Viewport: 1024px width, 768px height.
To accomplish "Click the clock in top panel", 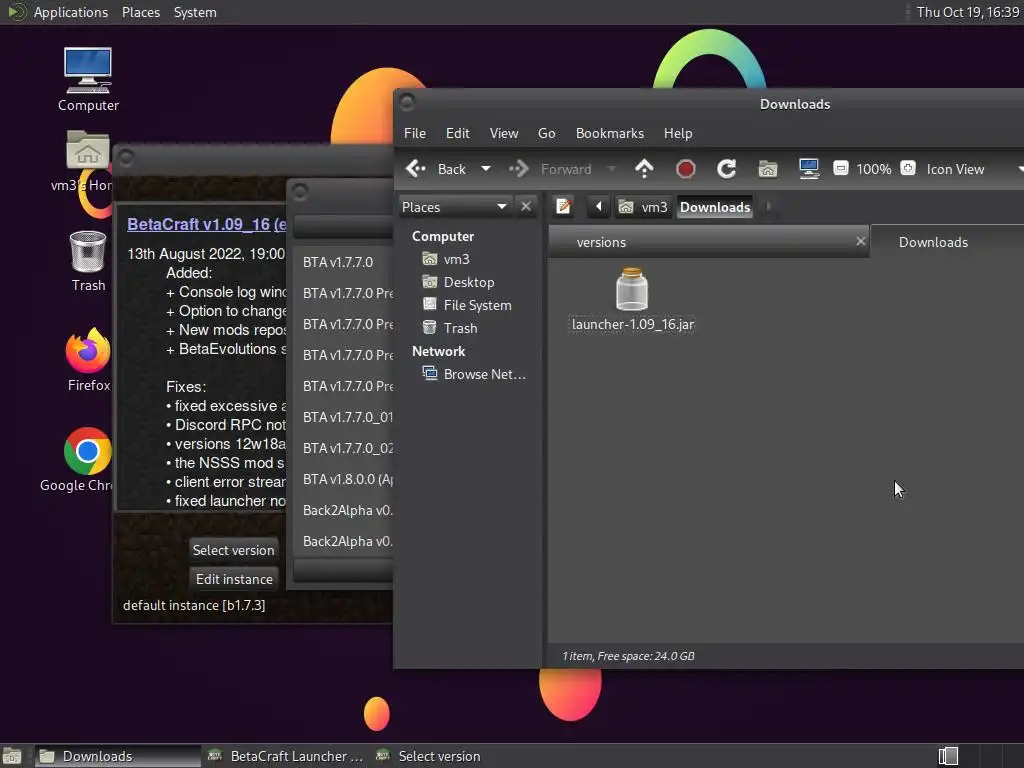I will (x=968, y=12).
